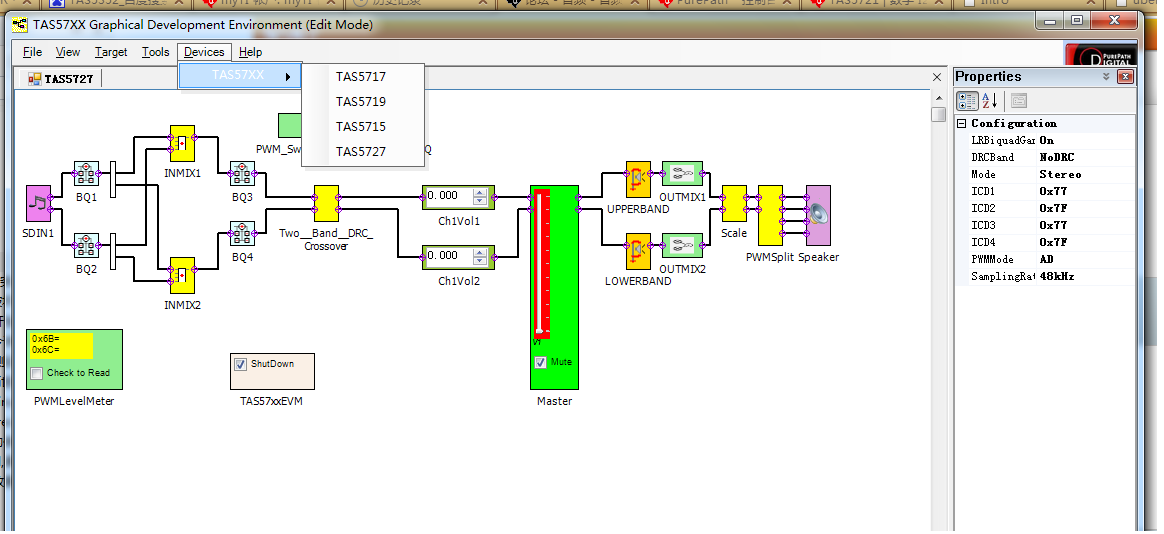Click the Ch1Vol2 value field
1164x534 pixels.
pos(449,255)
